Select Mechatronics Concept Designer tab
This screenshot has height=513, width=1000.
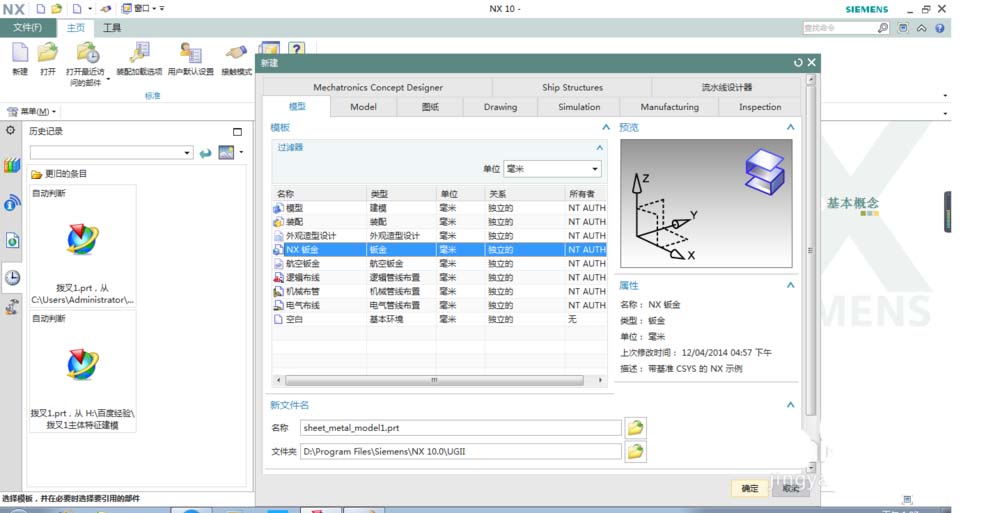[378, 87]
